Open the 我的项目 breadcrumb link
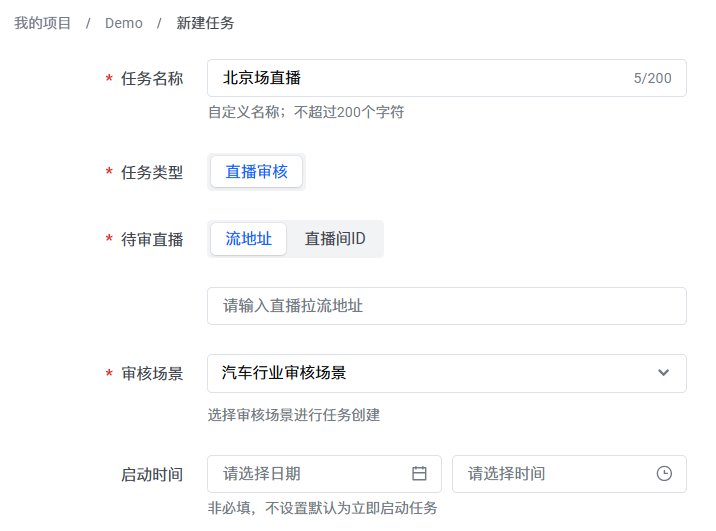This screenshot has height=531, width=716. tap(42, 23)
